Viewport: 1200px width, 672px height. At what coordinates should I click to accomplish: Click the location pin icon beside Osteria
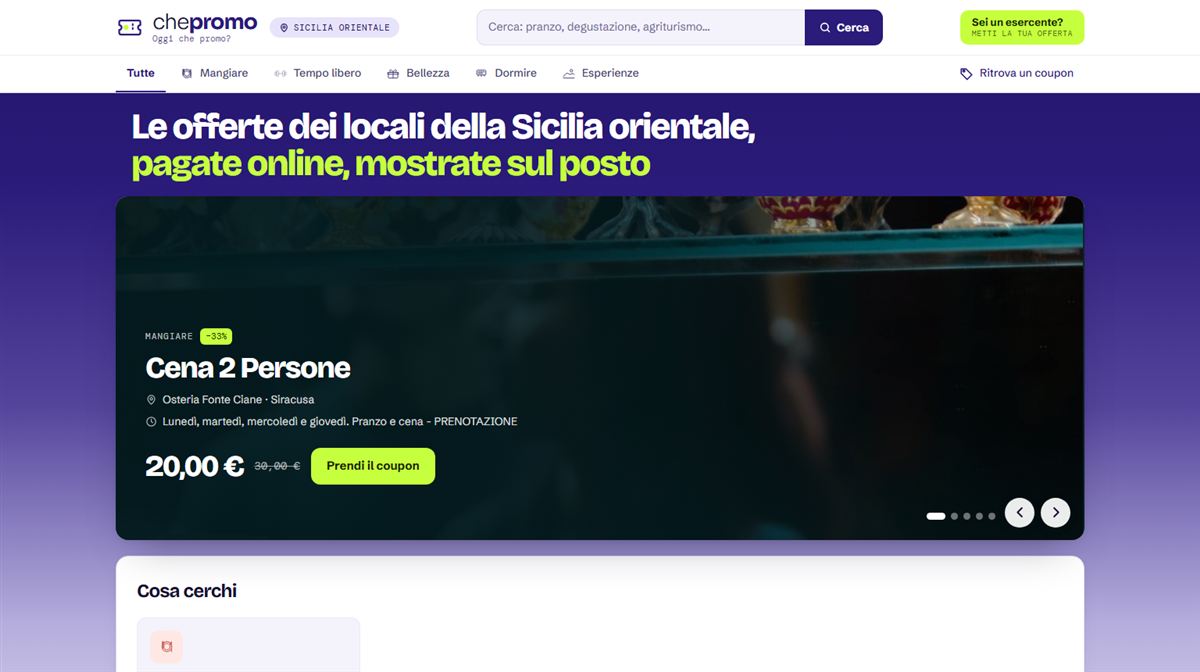[152, 400]
